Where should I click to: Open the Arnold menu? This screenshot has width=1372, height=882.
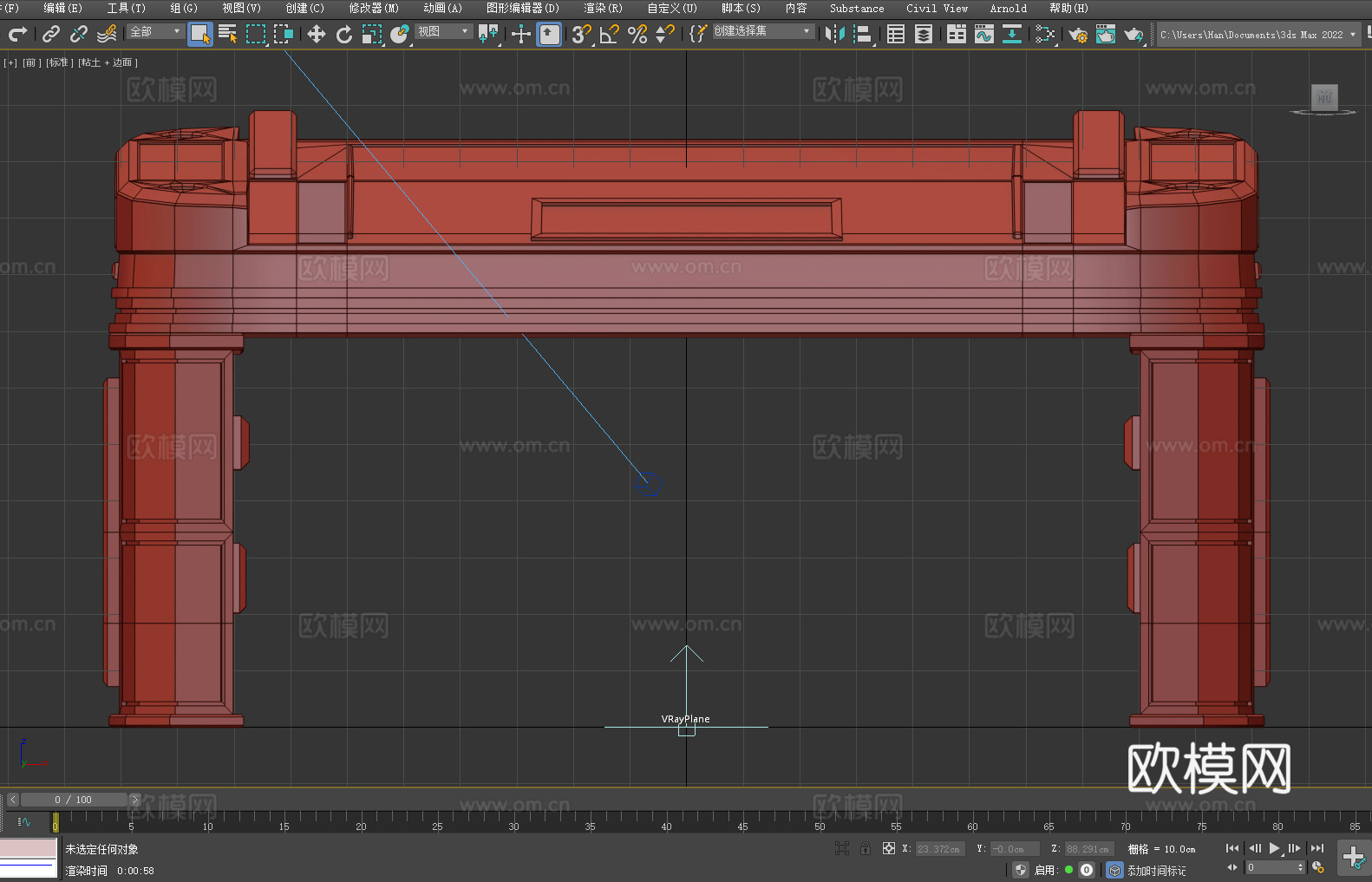(1008, 8)
